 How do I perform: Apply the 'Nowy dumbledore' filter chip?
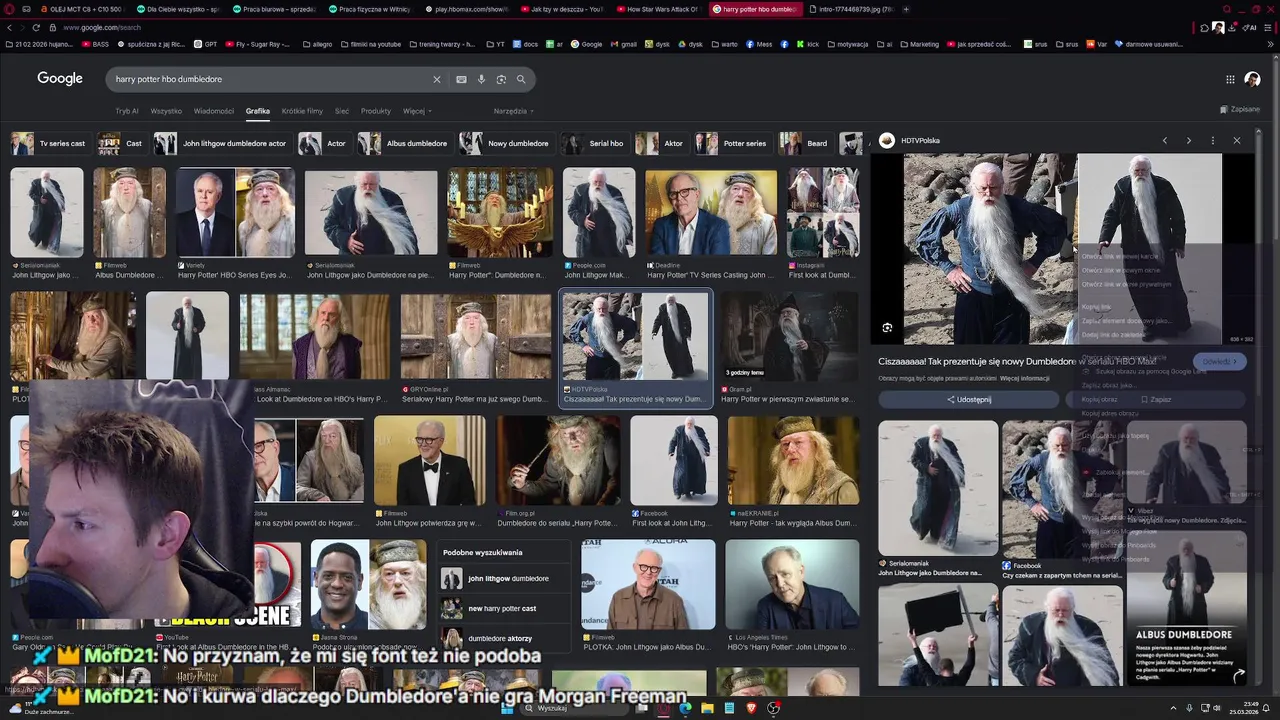pyautogui.click(x=506, y=143)
